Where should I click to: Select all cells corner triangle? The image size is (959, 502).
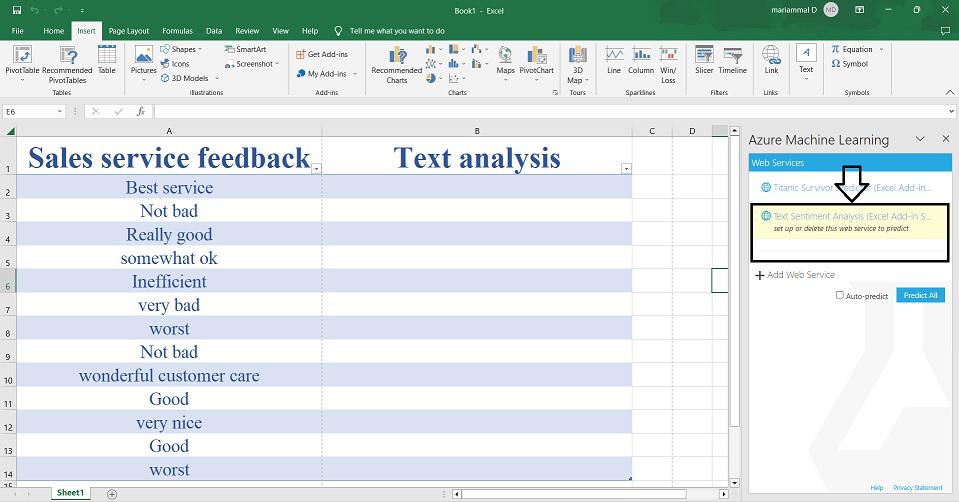[x=9, y=131]
